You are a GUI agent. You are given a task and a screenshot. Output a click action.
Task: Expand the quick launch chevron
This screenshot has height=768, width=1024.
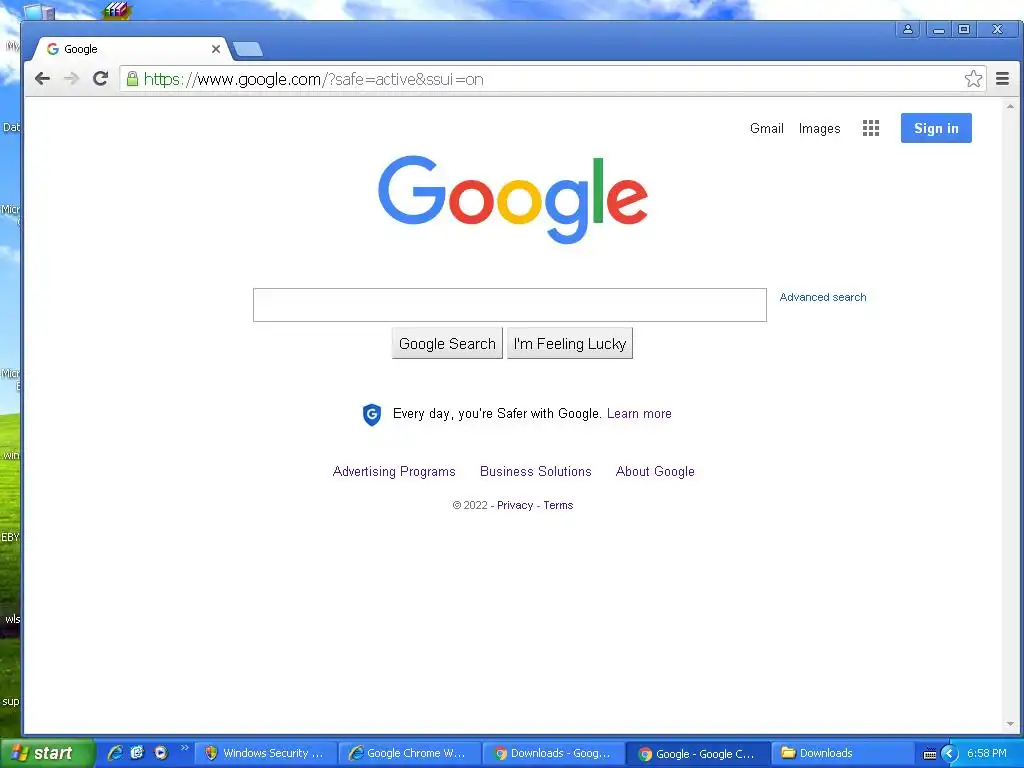point(184,748)
